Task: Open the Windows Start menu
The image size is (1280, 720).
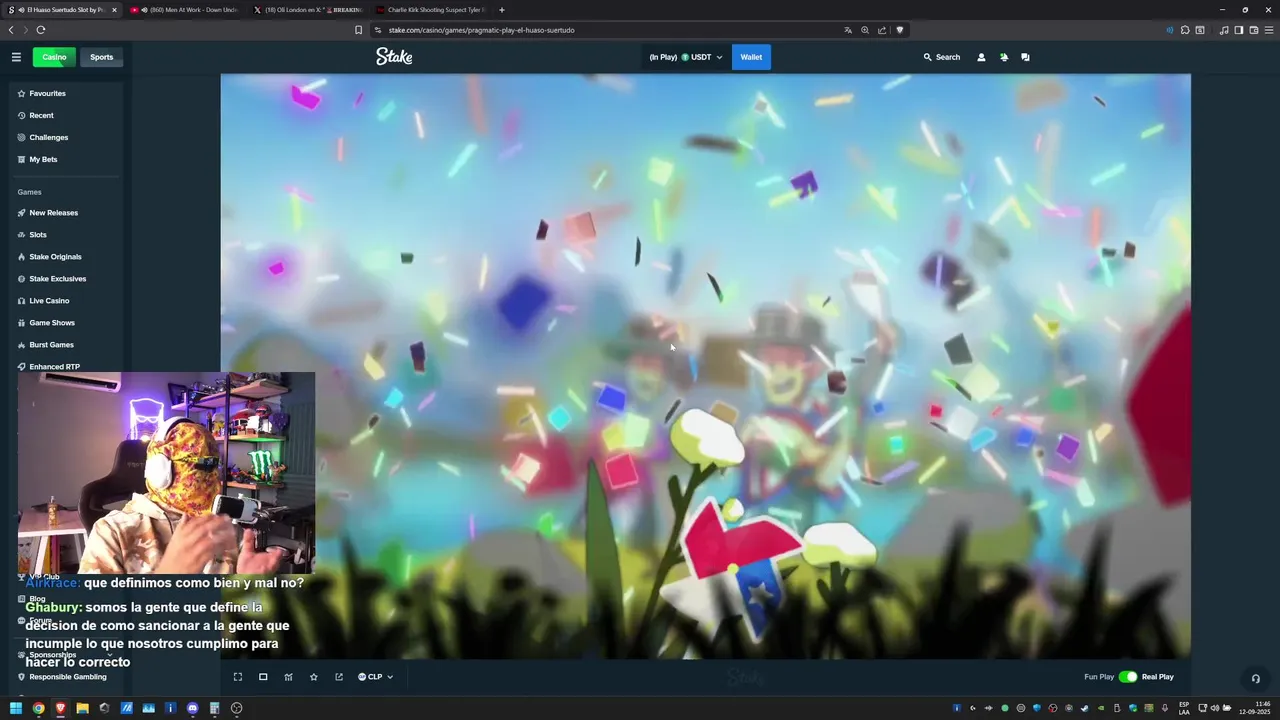Action: pyautogui.click(x=16, y=708)
